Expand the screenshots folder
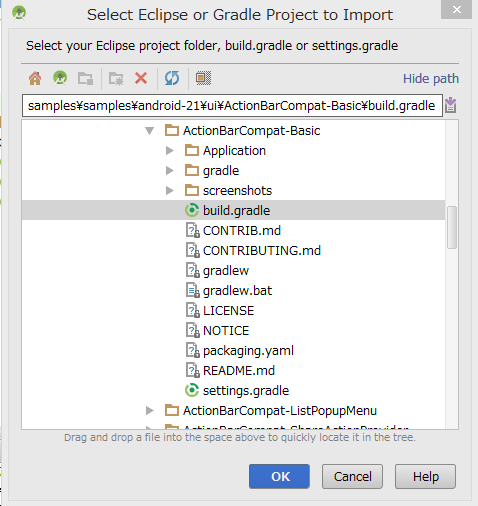The width and height of the screenshot is (478, 506). pos(170,191)
